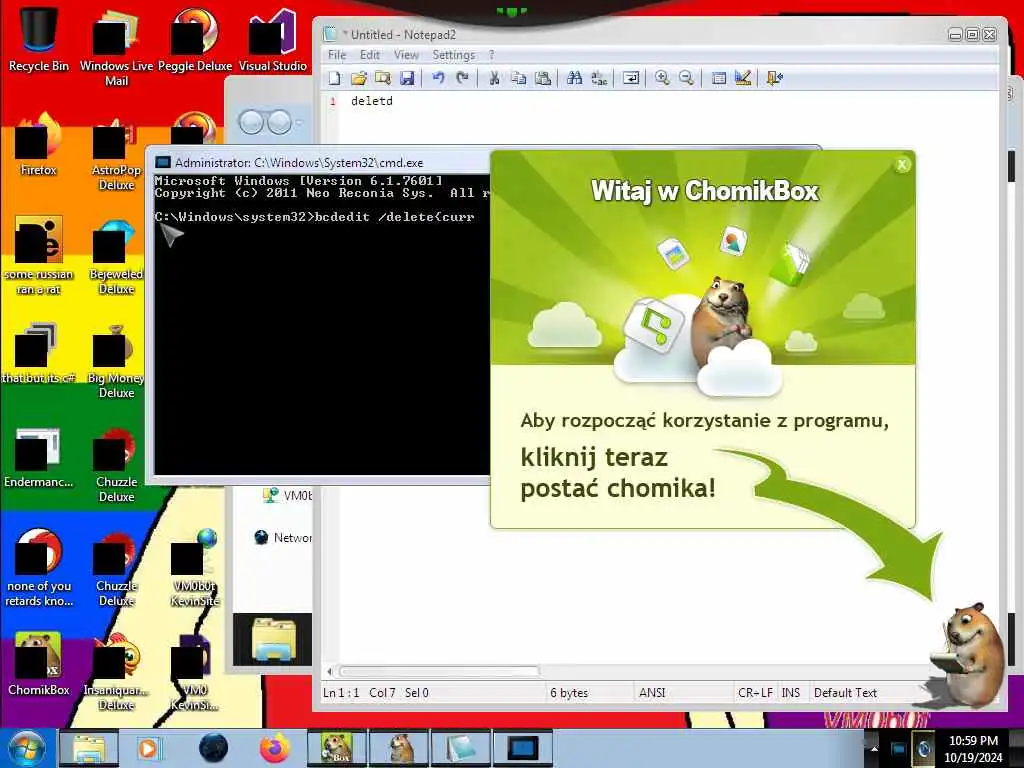
Task: Click the Open file icon in Notepad2
Action: tap(358, 78)
